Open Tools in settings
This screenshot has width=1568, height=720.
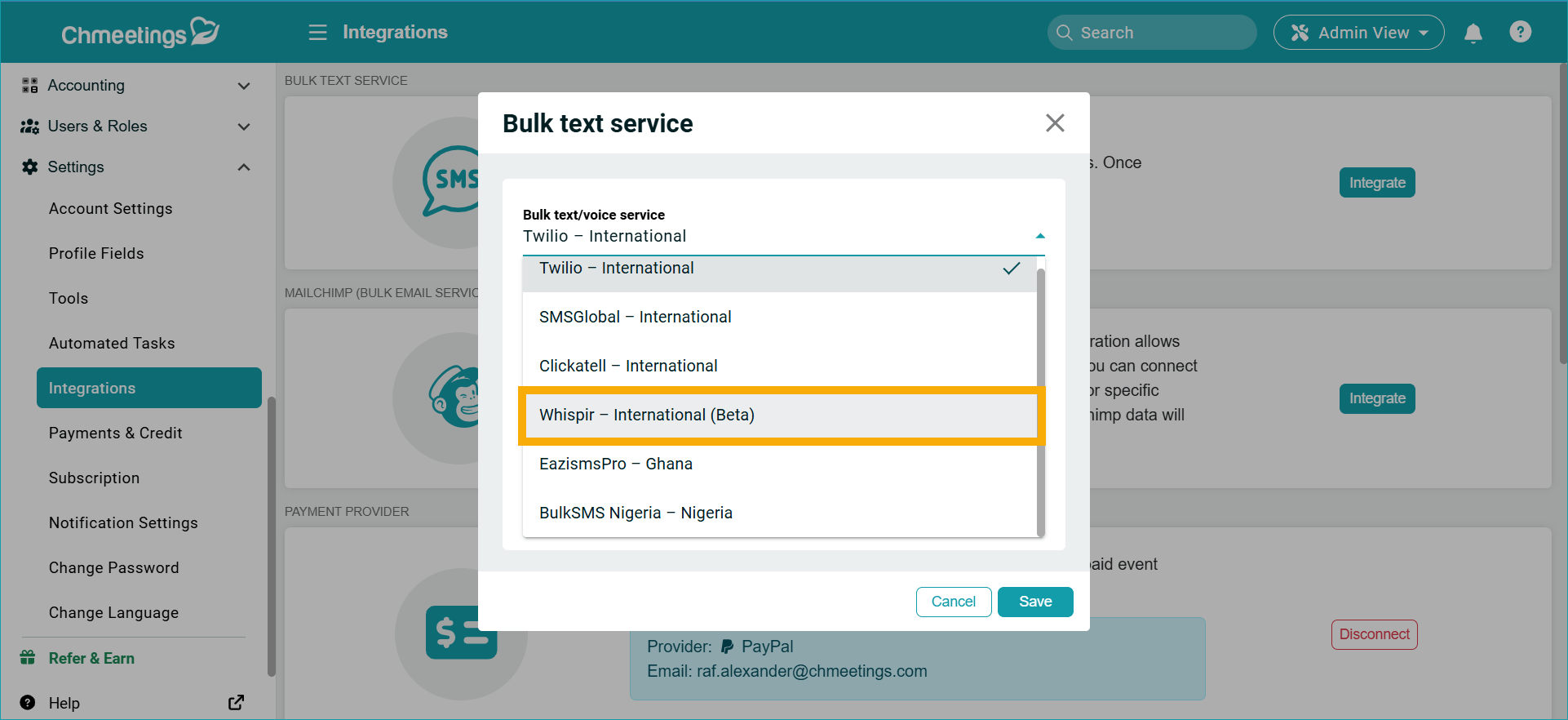coord(69,298)
